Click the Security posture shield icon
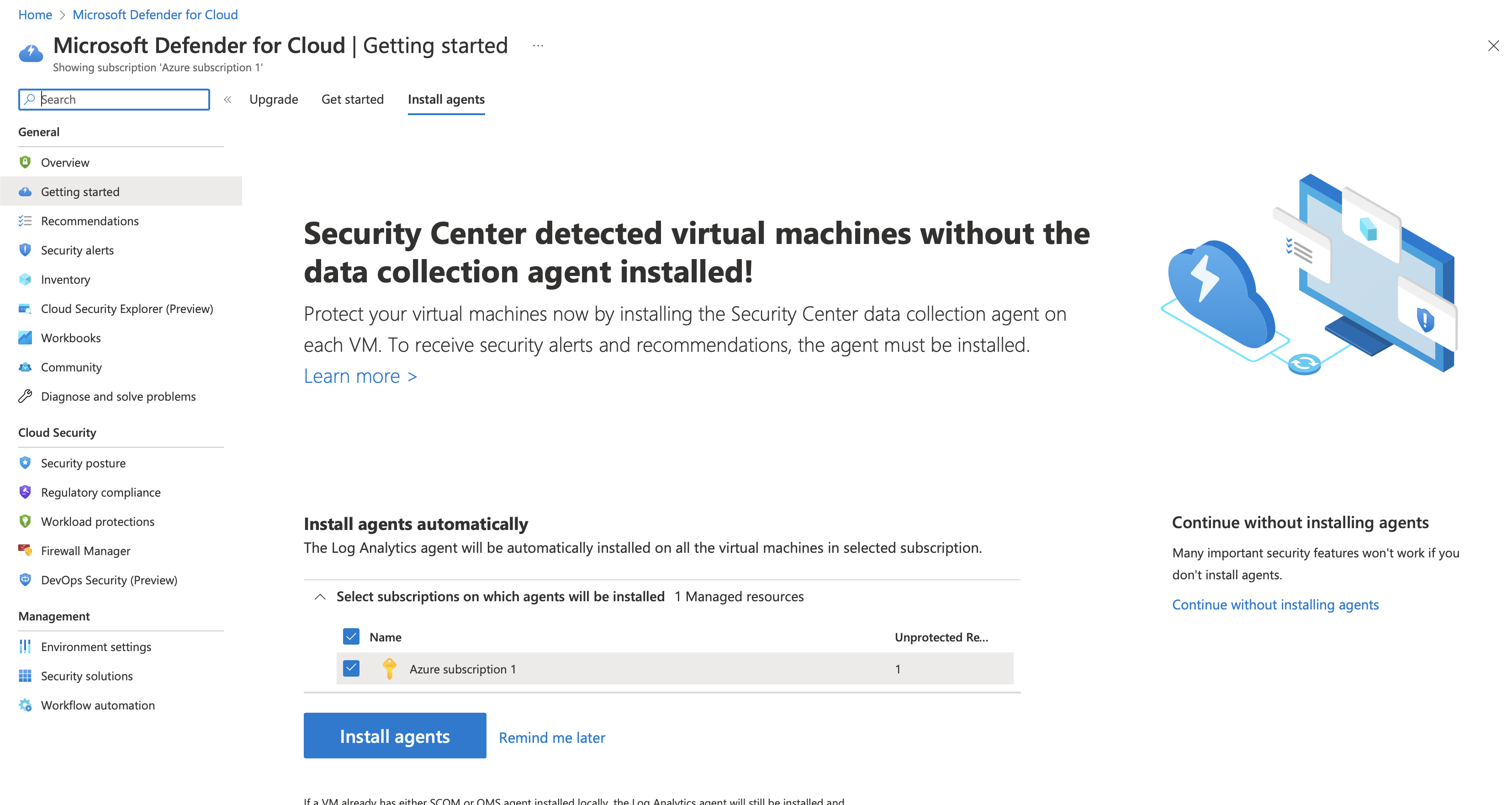This screenshot has height=805, width=1512. [x=25, y=463]
